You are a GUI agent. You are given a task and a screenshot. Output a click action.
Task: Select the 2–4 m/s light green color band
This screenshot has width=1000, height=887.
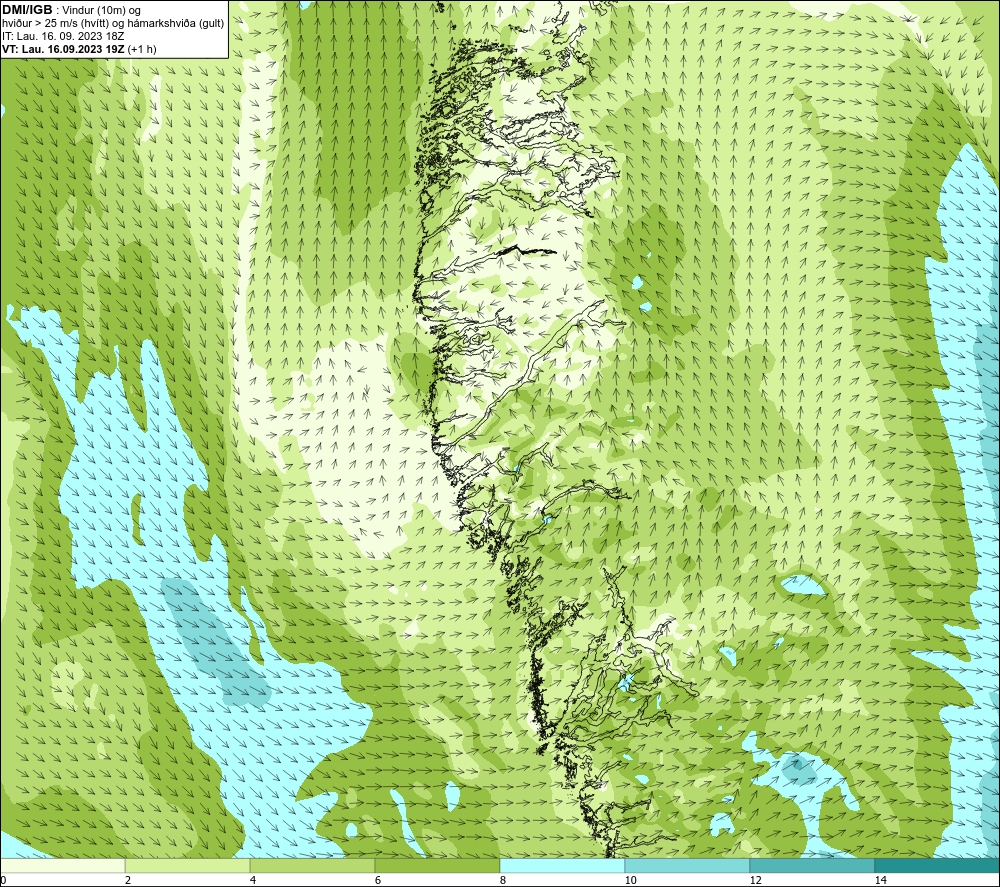point(188,865)
